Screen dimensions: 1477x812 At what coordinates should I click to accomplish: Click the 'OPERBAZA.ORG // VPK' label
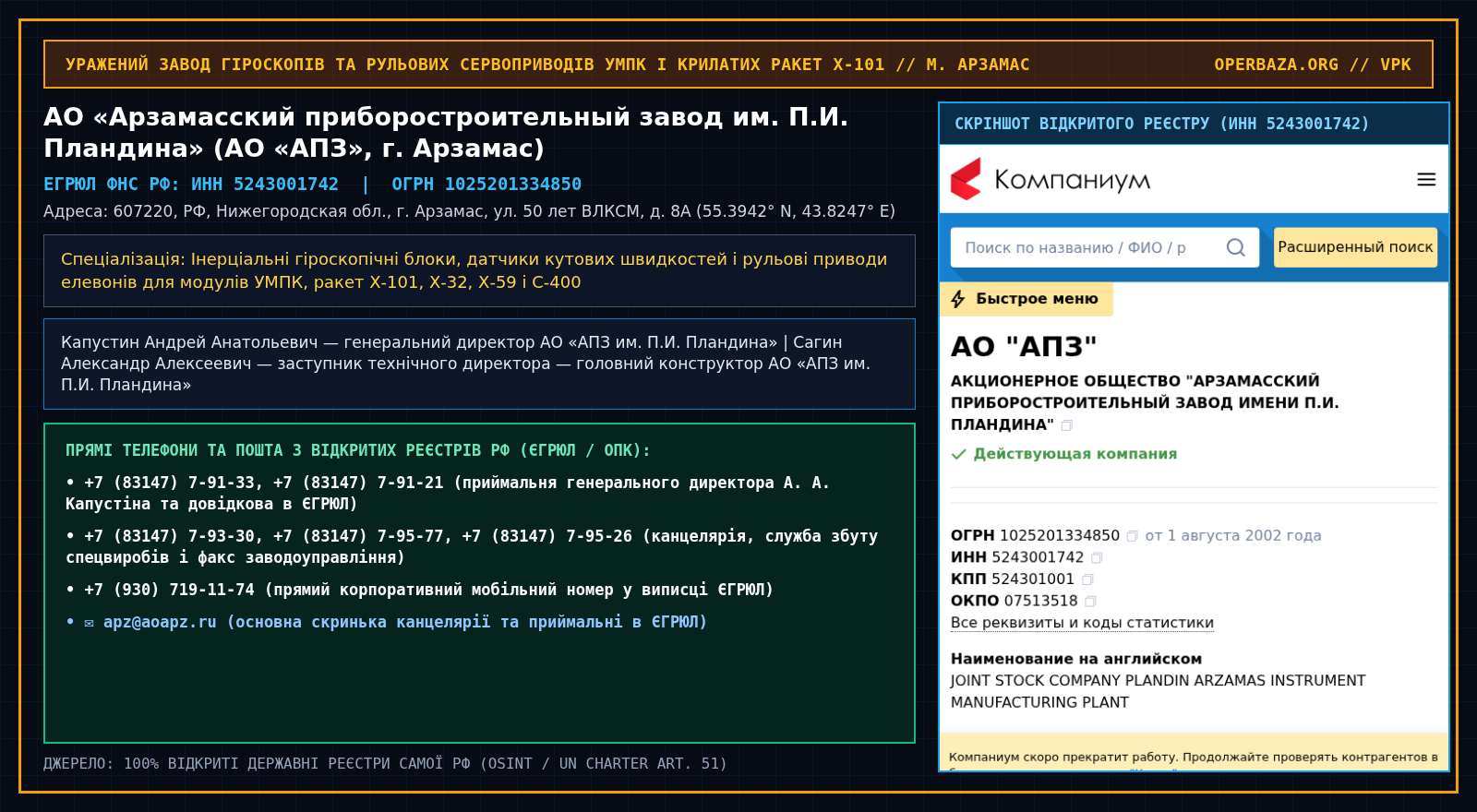(1313, 65)
